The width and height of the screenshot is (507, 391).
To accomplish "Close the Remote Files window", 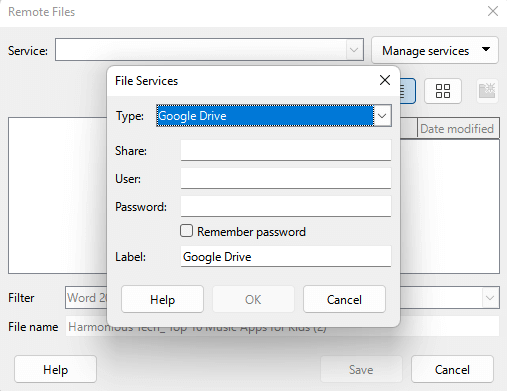I will pyautogui.click(x=493, y=11).
